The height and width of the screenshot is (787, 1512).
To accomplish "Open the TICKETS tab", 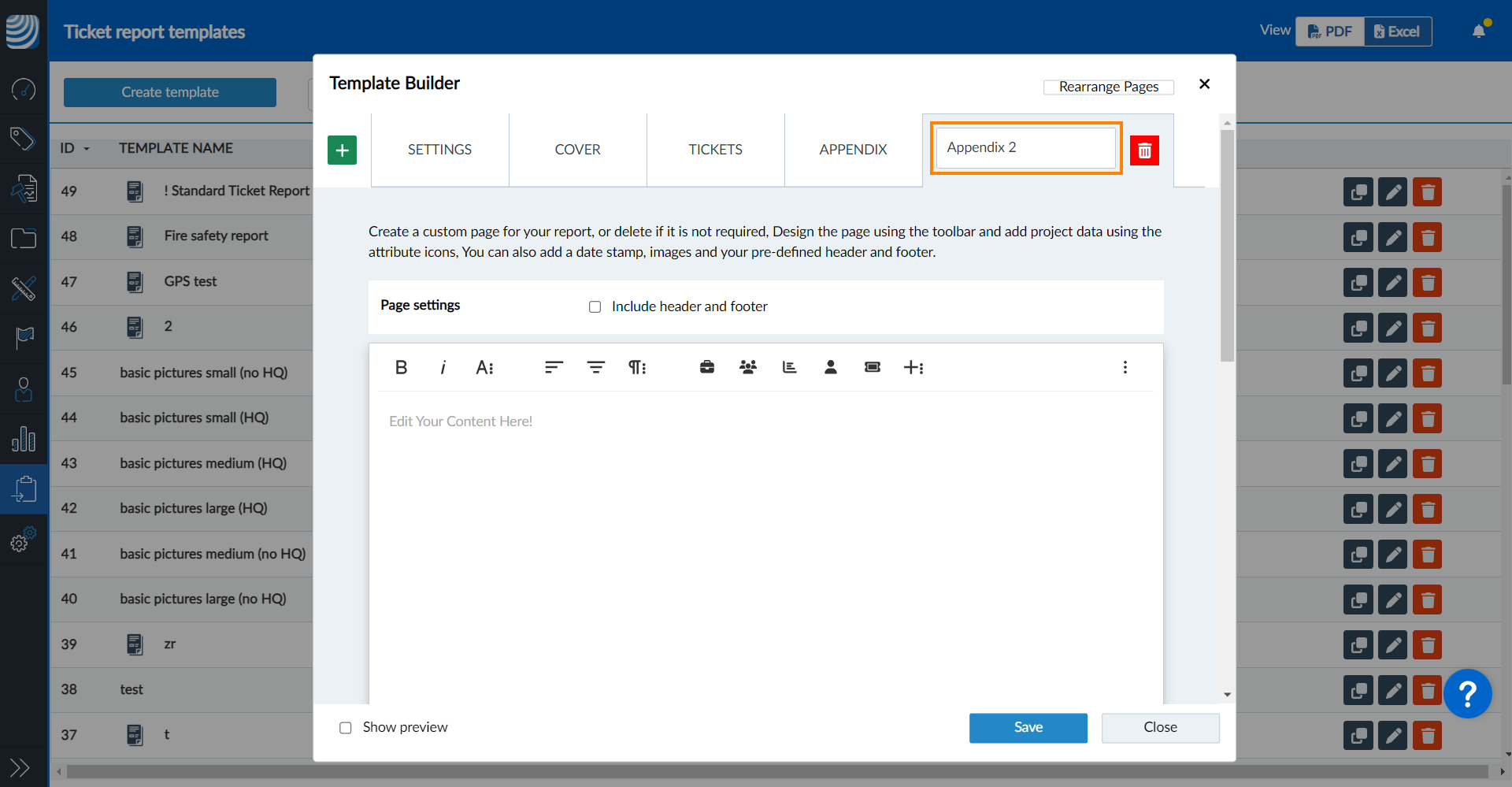I will pos(715,150).
